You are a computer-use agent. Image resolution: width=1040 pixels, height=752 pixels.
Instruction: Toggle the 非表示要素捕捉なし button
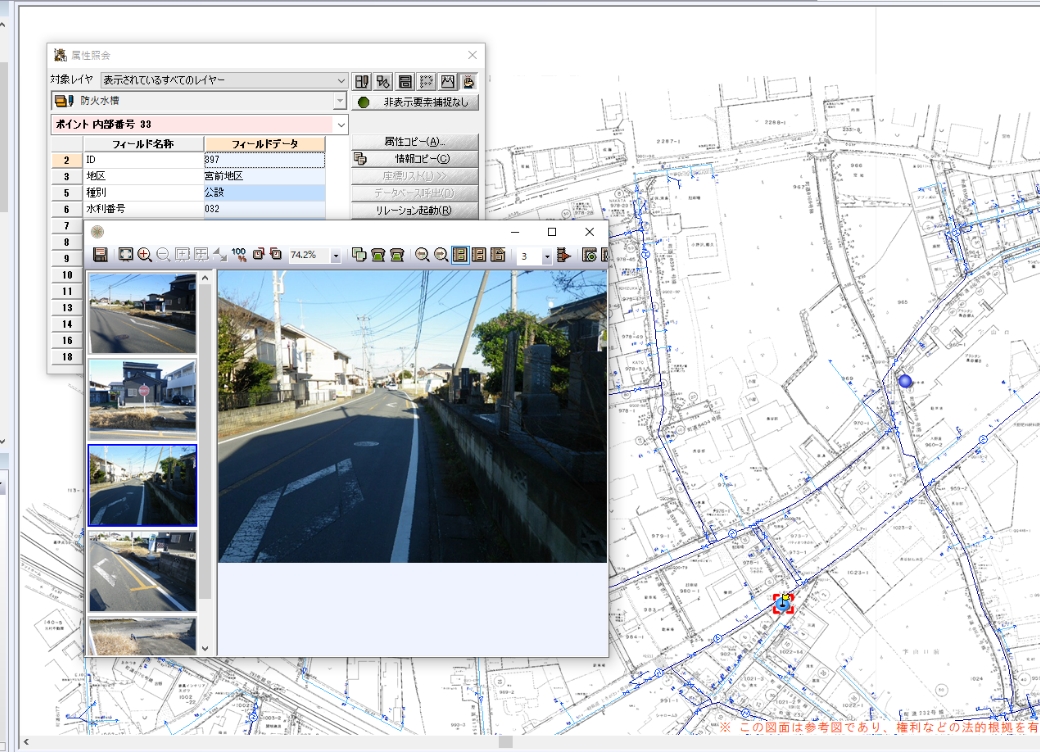point(416,102)
